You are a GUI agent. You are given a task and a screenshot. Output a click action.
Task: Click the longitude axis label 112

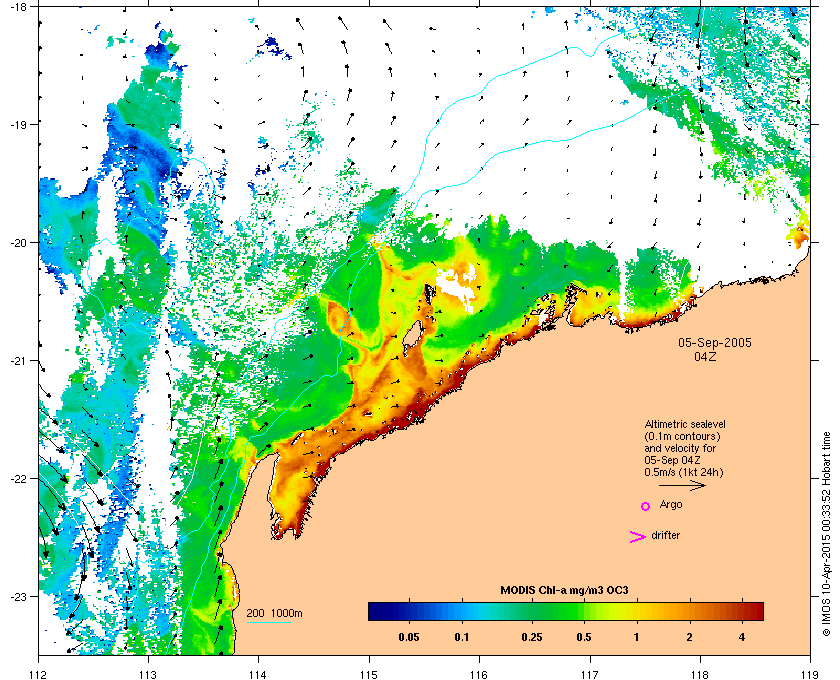pos(39,674)
